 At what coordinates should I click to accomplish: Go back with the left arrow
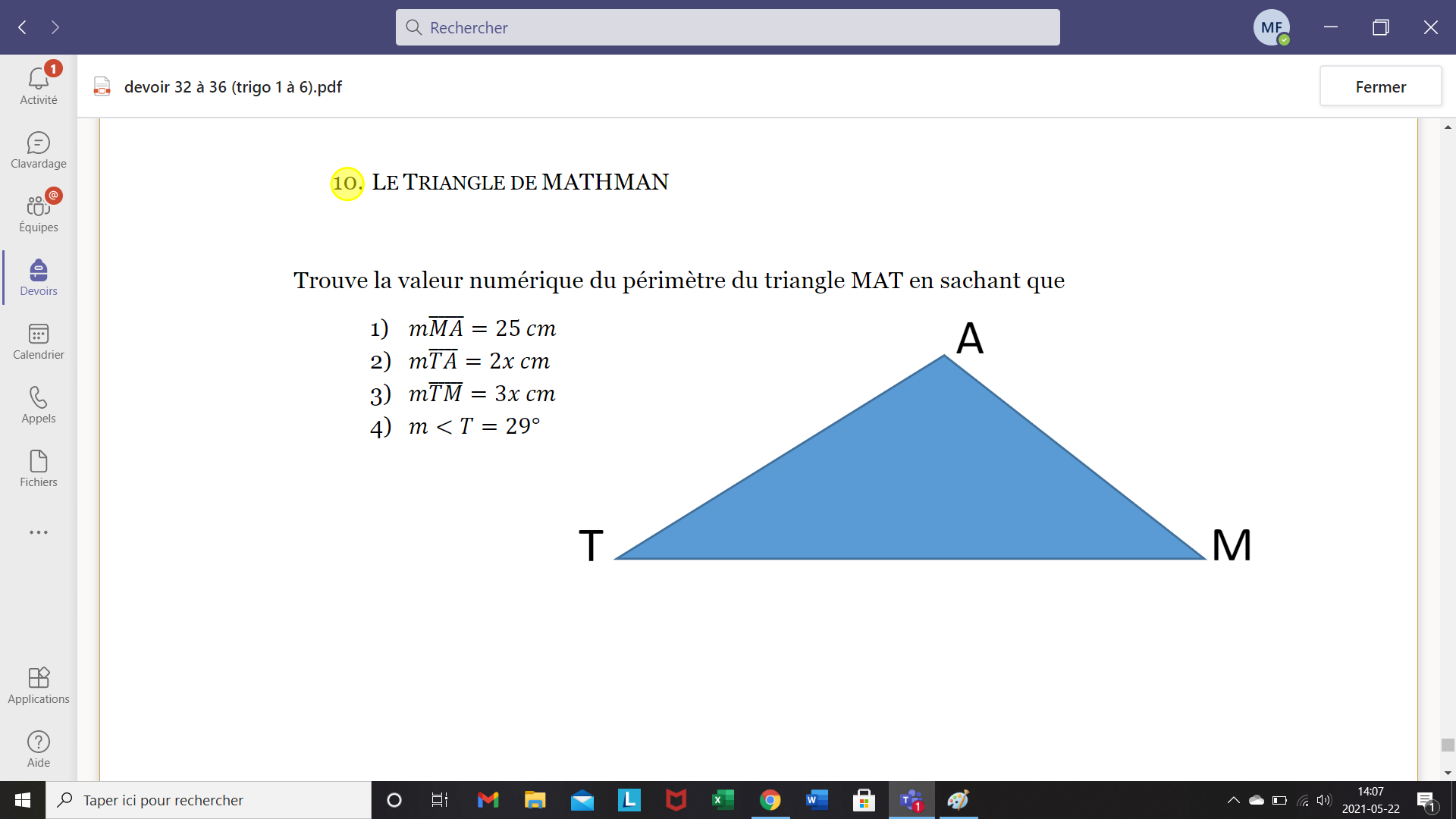[23, 27]
